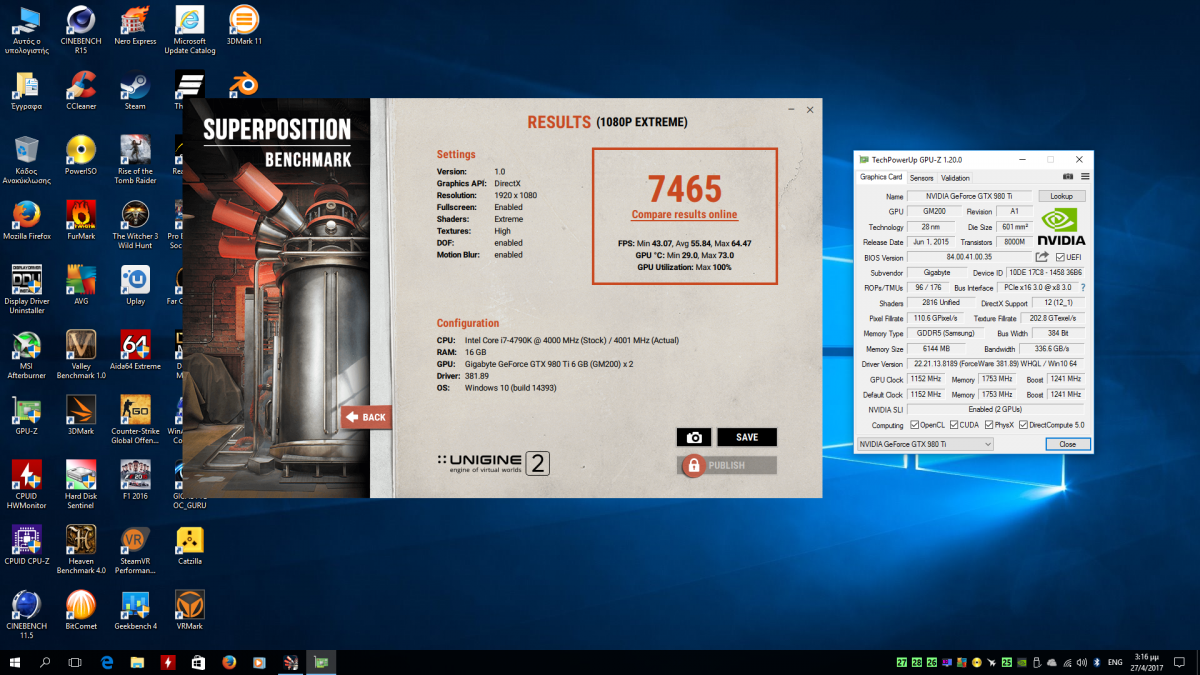1200x675 pixels.
Task: Toggle the CUDA checkbox
Action: [953, 425]
